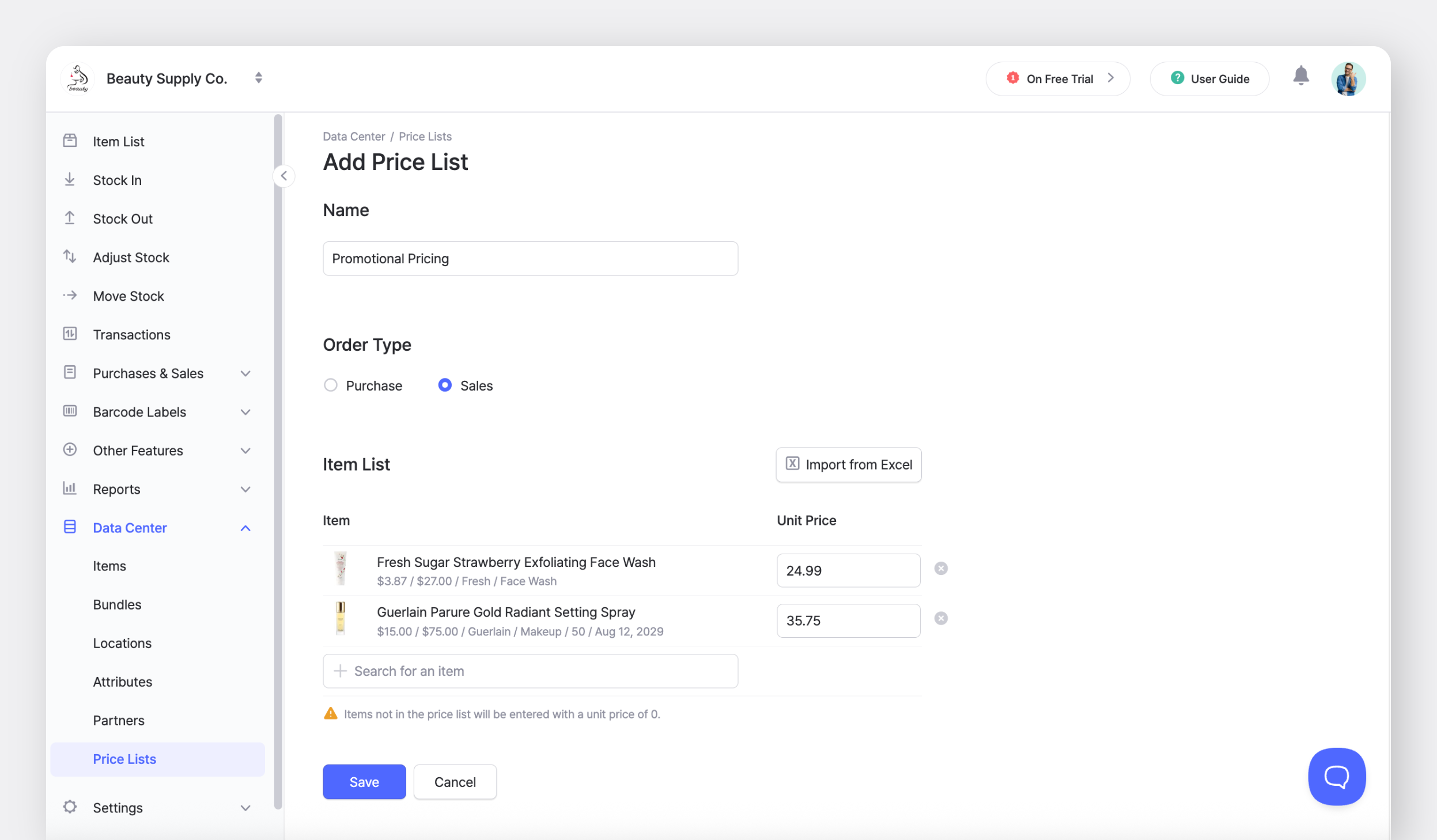The image size is (1437, 840).
Task: Remove Fresh Sugar Strawberry Face Wash row
Action: point(940,569)
